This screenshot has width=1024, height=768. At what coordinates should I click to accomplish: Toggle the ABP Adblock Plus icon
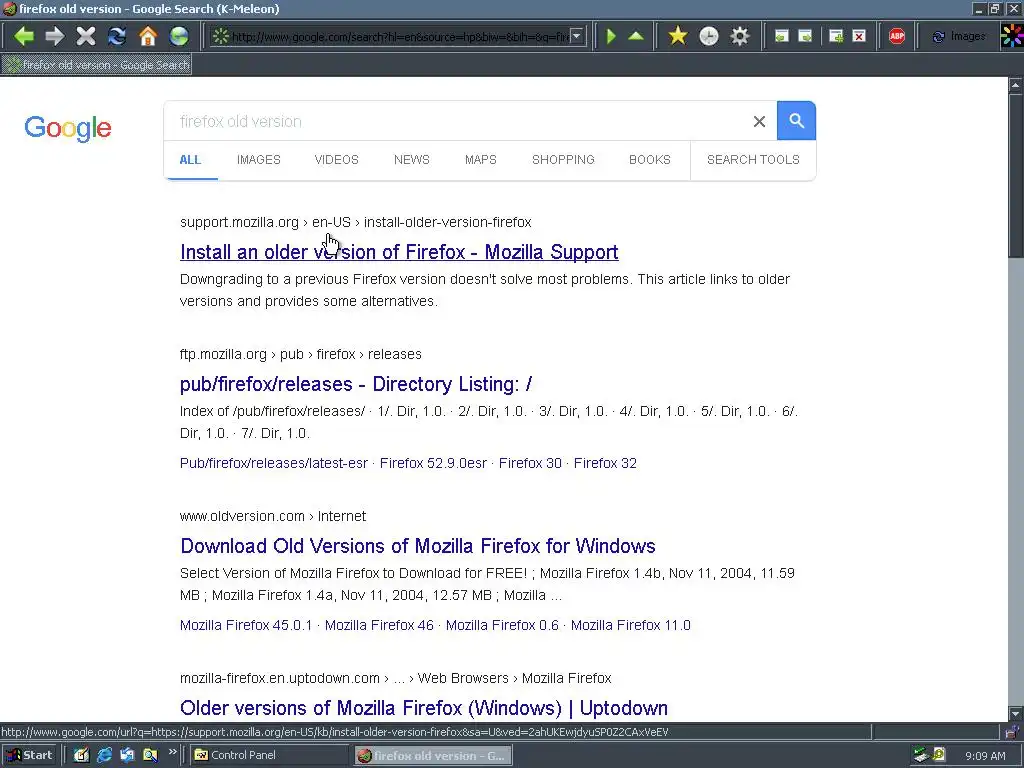coord(897,37)
